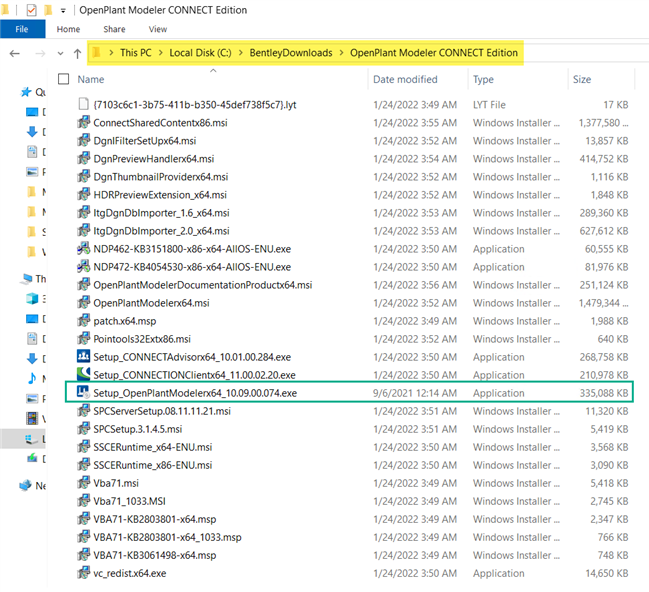Viewport: 649px width, 592px height.
Task: Select the .lyt file icon
Action: tap(84, 104)
